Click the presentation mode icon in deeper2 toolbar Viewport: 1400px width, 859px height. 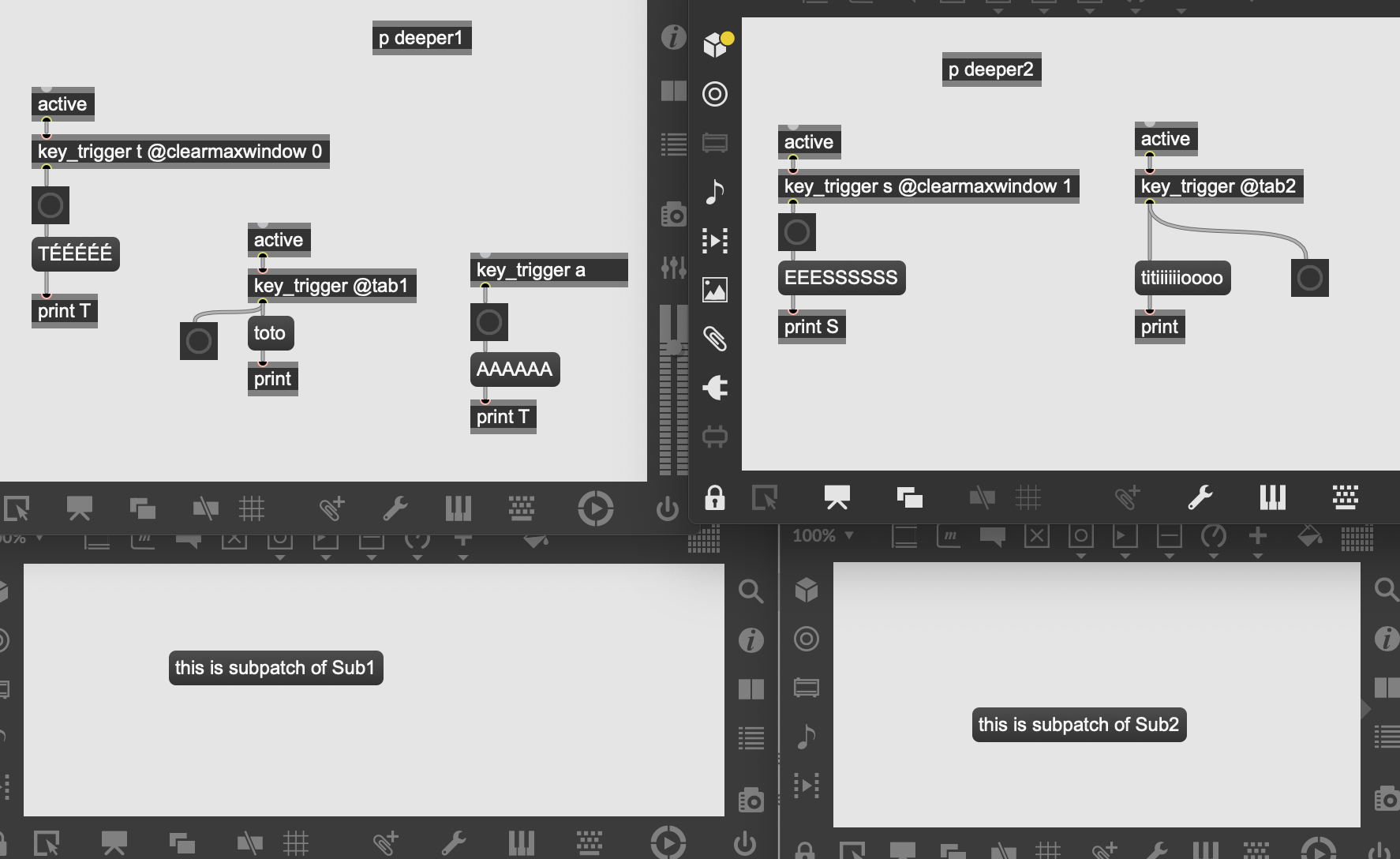[x=837, y=497]
